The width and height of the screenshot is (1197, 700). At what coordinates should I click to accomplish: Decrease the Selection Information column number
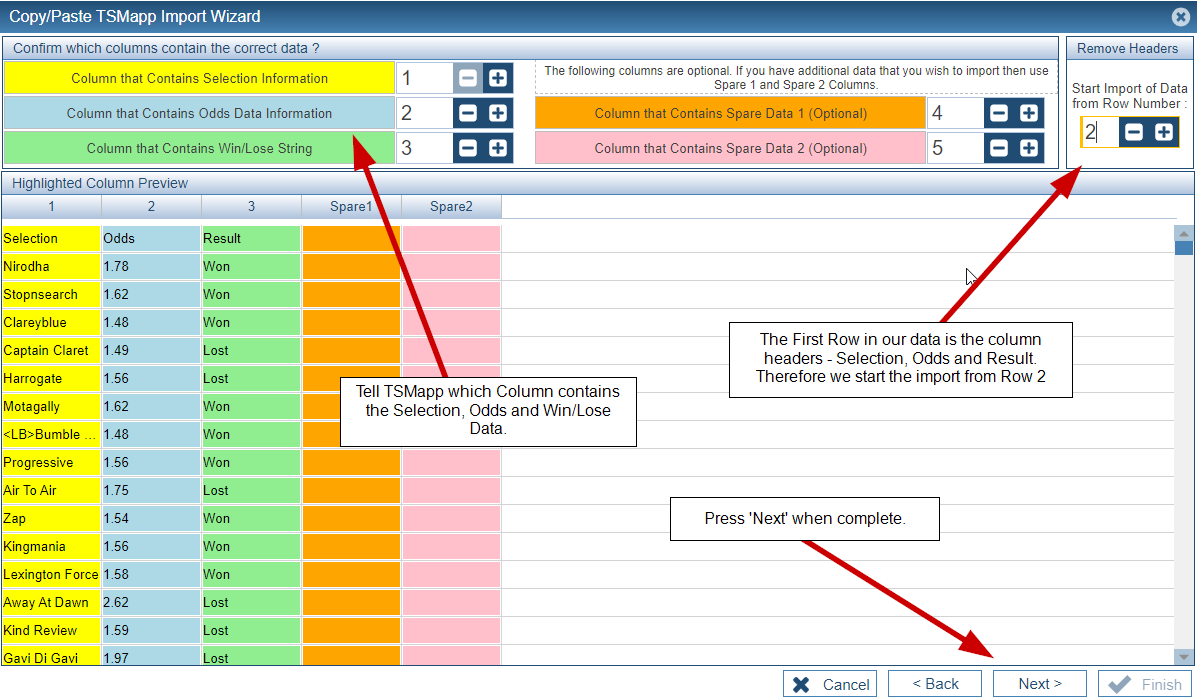[x=468, y=78]
